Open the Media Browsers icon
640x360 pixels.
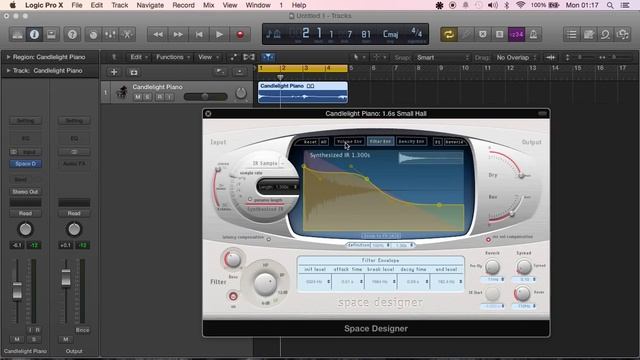coord(622,35)
